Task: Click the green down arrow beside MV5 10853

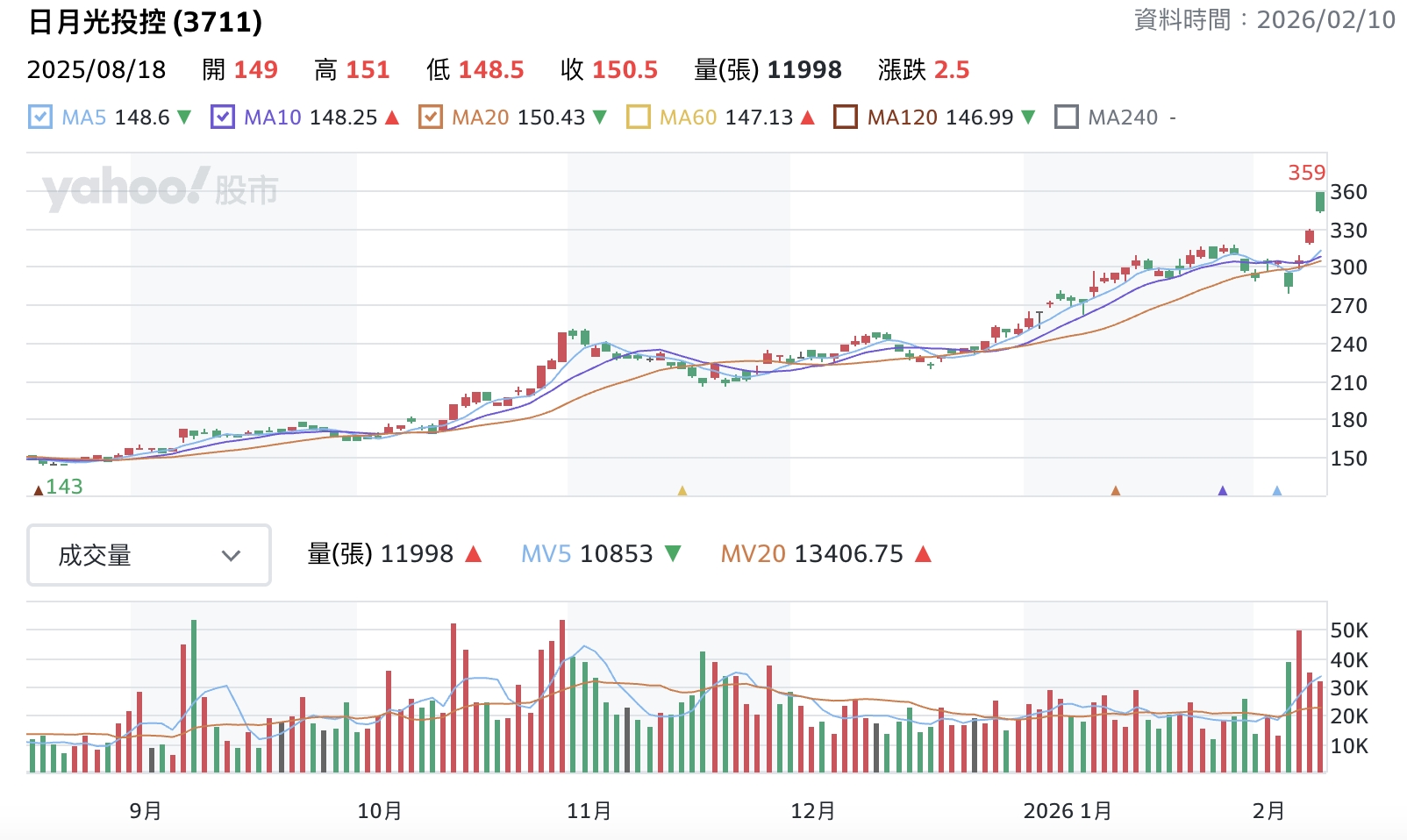Action: click(x=673, y=554)
